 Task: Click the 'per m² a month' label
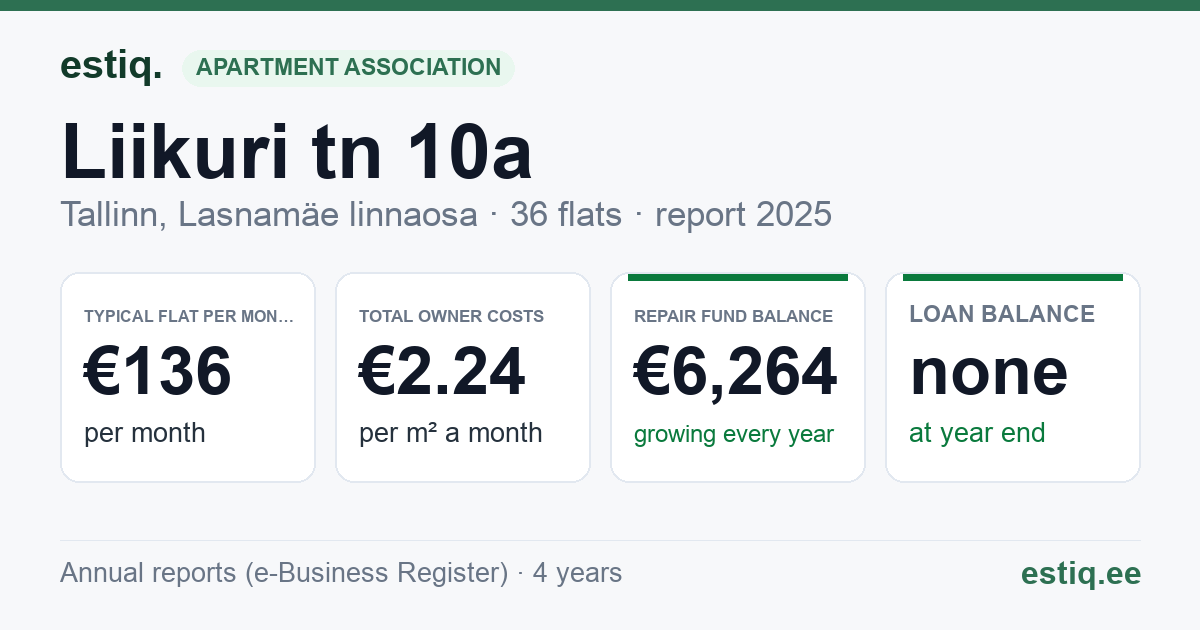451,433
